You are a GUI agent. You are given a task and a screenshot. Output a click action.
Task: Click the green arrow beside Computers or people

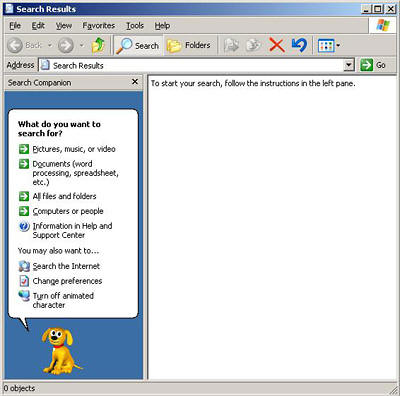24,211
